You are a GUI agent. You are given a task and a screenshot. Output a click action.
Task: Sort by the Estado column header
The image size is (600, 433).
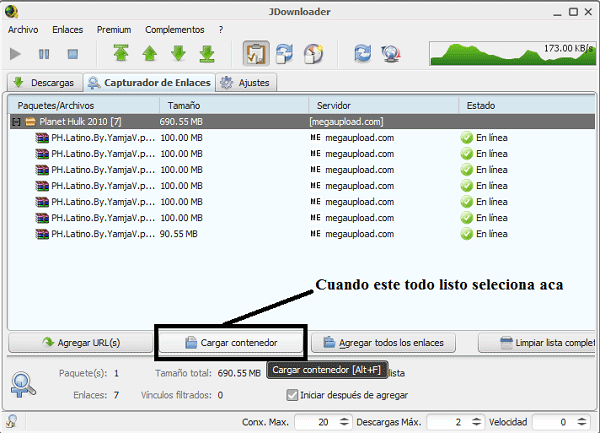(x=527, y=105)
